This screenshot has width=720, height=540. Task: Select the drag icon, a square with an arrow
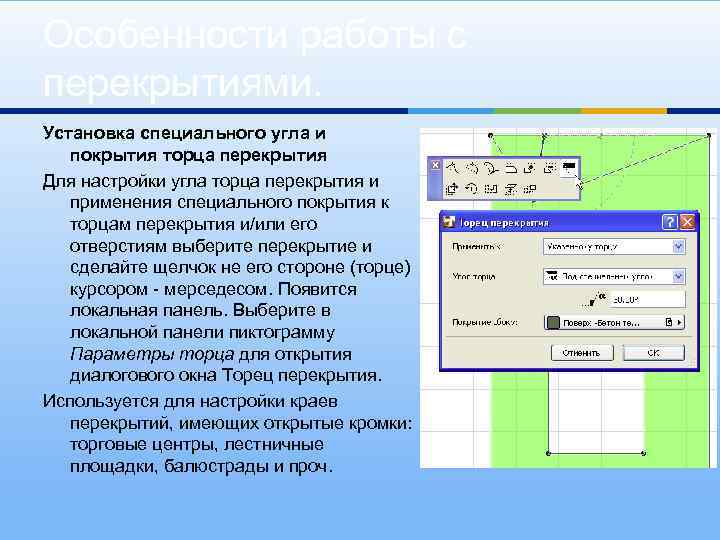click(453, 188)
